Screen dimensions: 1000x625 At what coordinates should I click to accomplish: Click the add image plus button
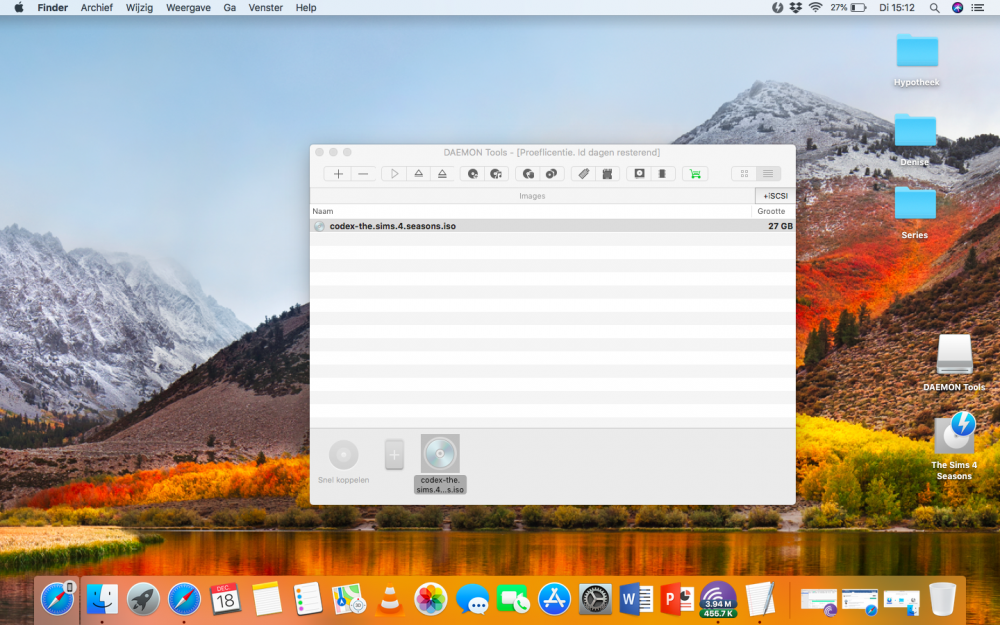click(x=338, y=174)
